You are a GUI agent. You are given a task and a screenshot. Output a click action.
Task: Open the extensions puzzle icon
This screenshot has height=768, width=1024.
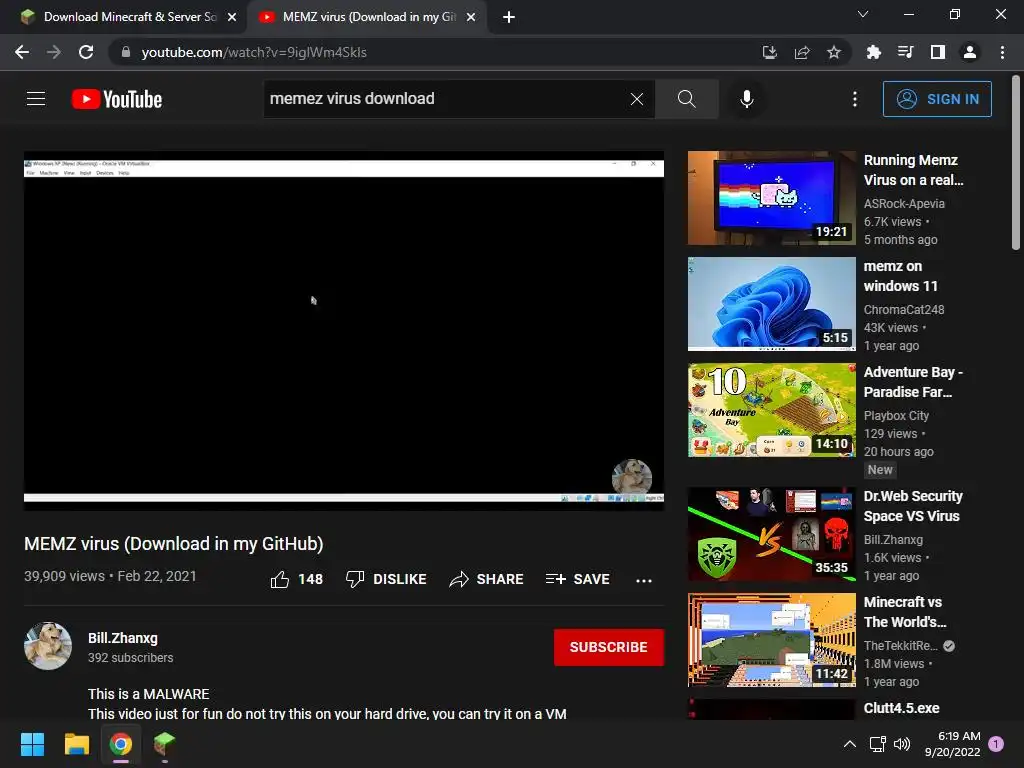point(873,52)
